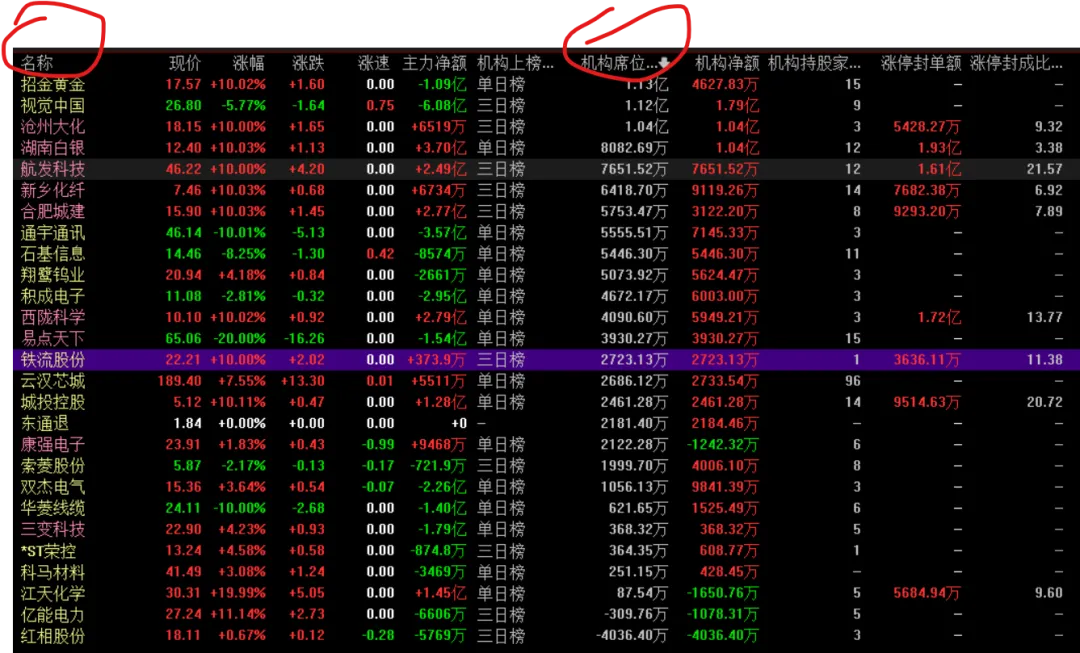The height and width of the screenshot is (653, 1080).
Task: Select the 华菱线缆 stock row
Action: [x=546, y=508]
